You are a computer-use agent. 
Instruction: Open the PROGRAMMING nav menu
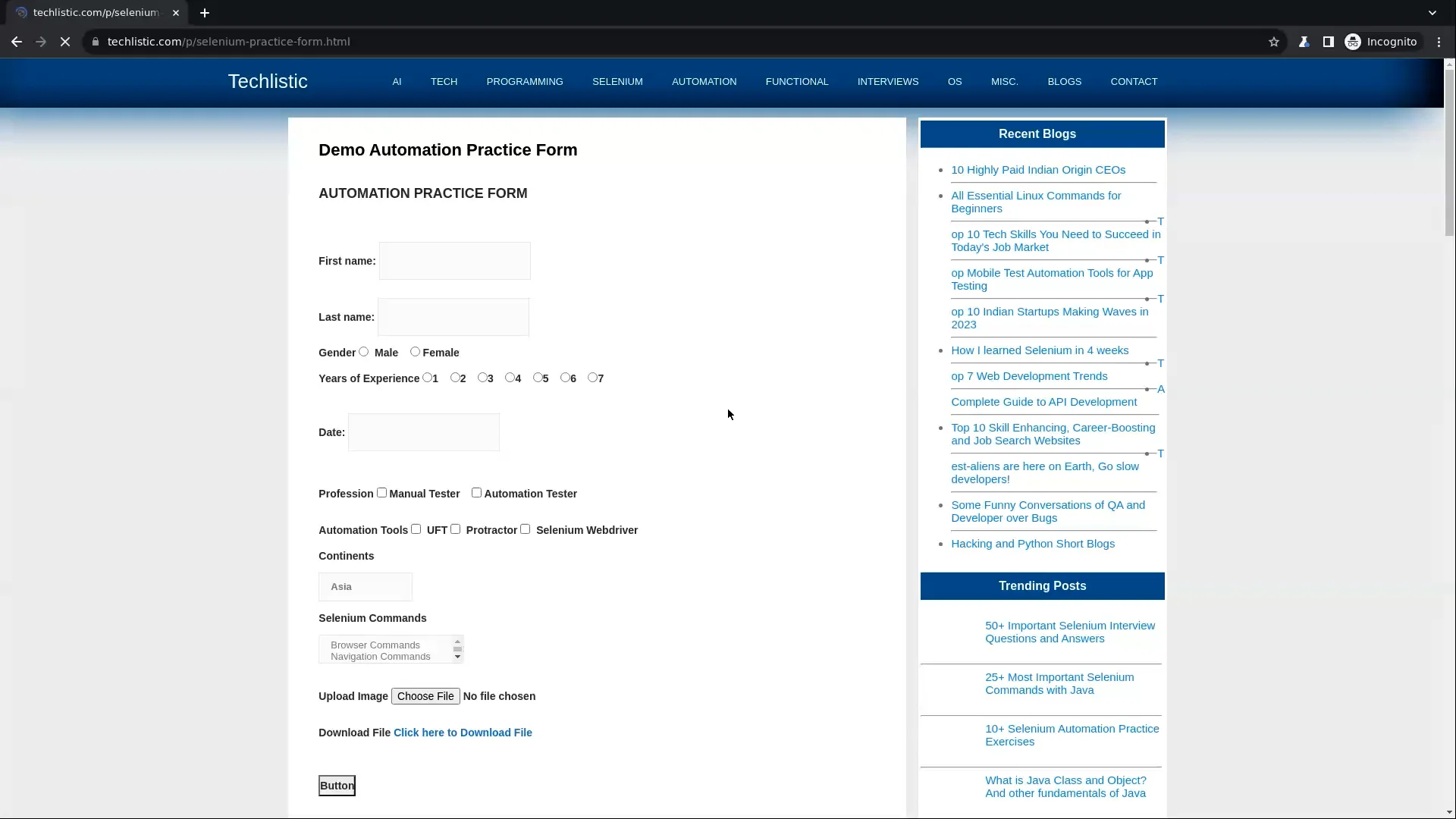click(525, 82)
